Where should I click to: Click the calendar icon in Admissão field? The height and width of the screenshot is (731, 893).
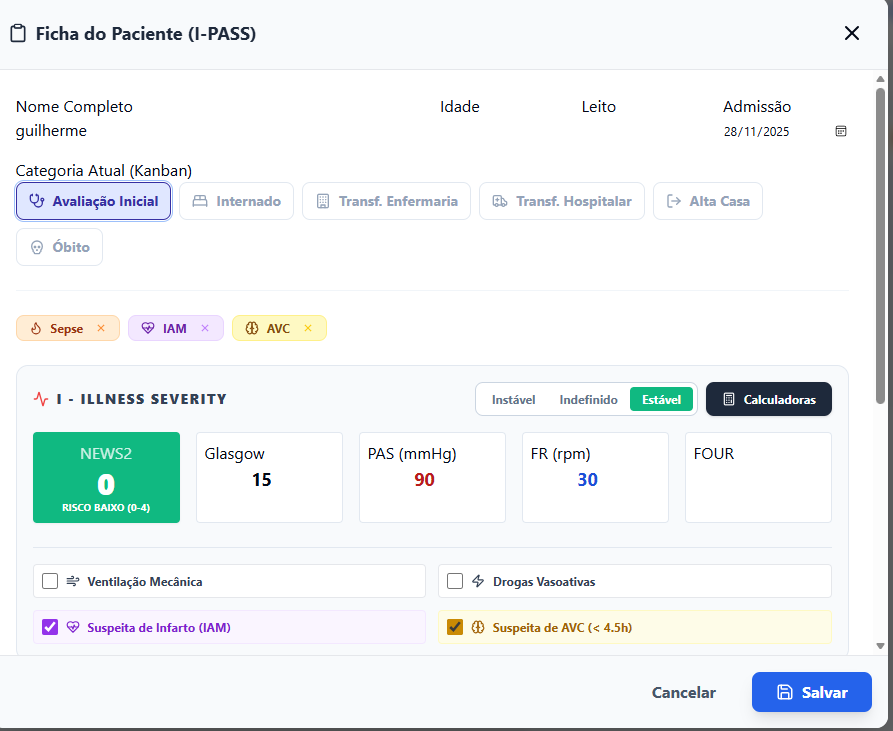[x=841, y=131]
